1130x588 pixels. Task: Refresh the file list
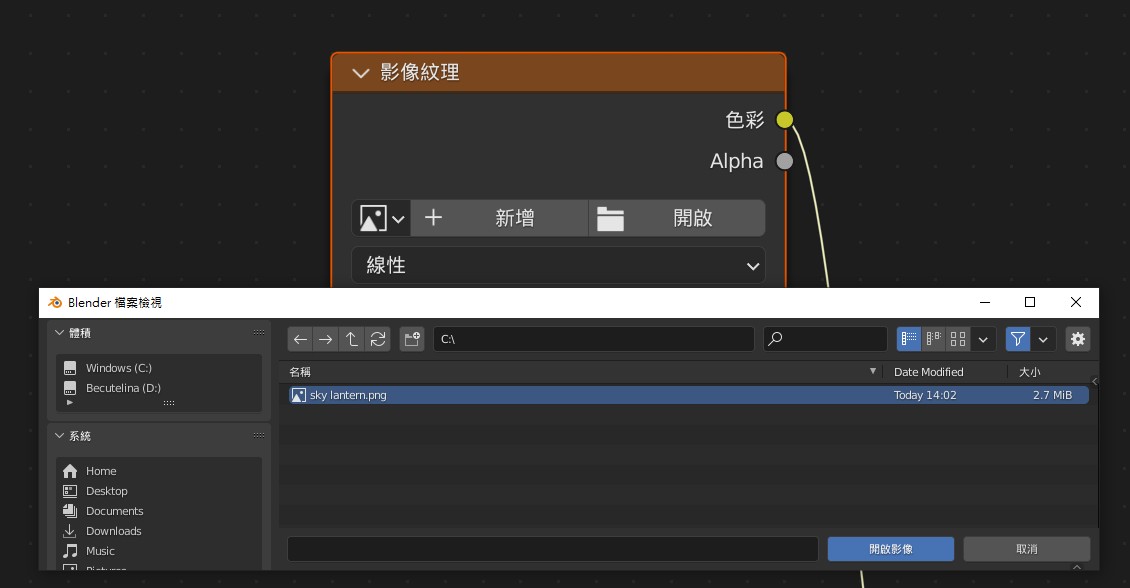pyautogui.click(x=378, y=339)
